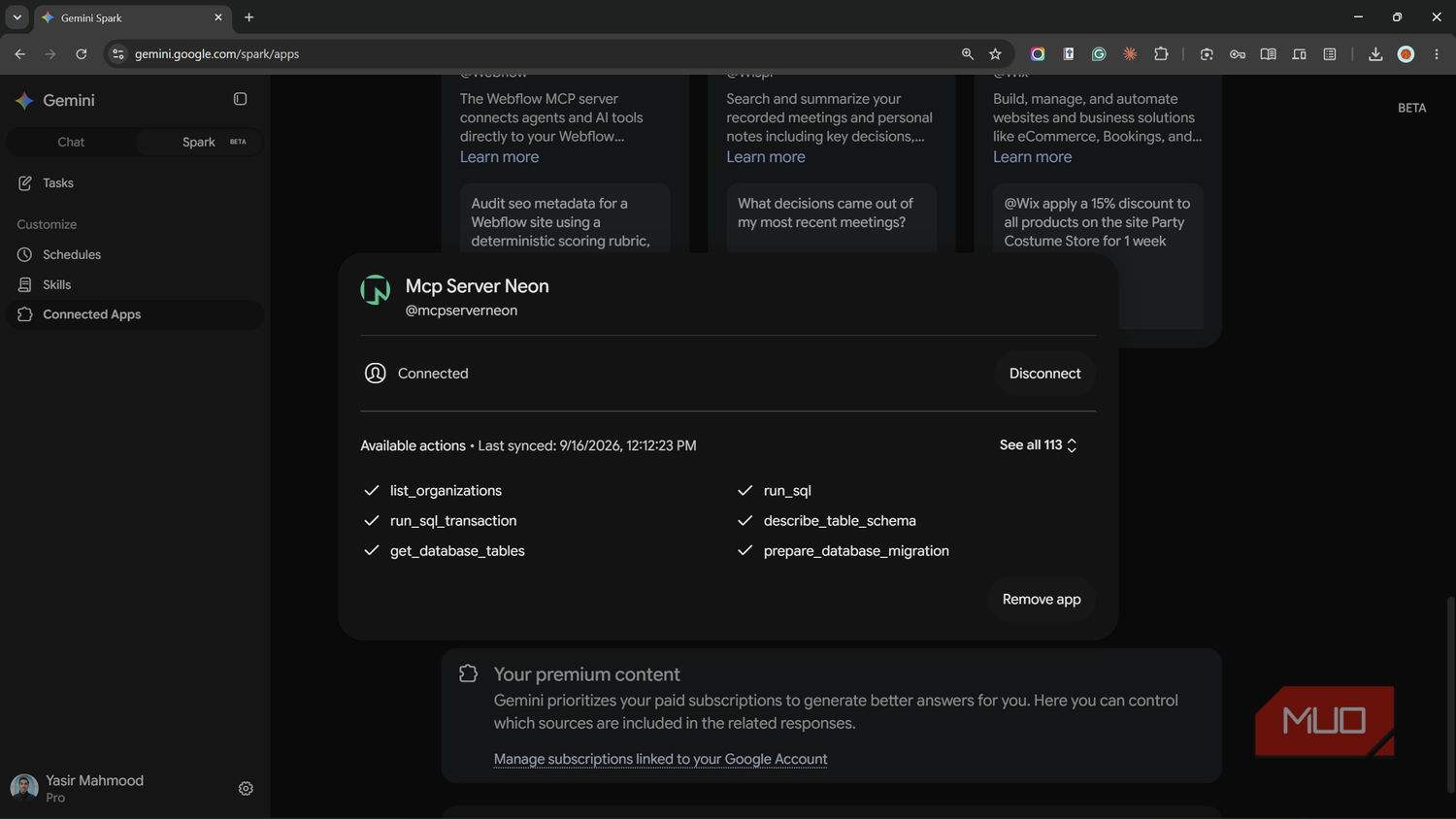Open a new browser tab

pos(248,17)
